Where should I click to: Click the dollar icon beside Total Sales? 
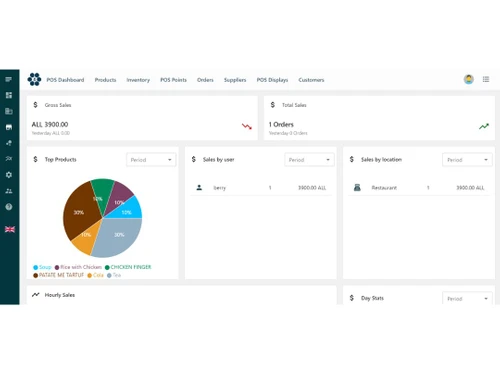coord(273,105)
